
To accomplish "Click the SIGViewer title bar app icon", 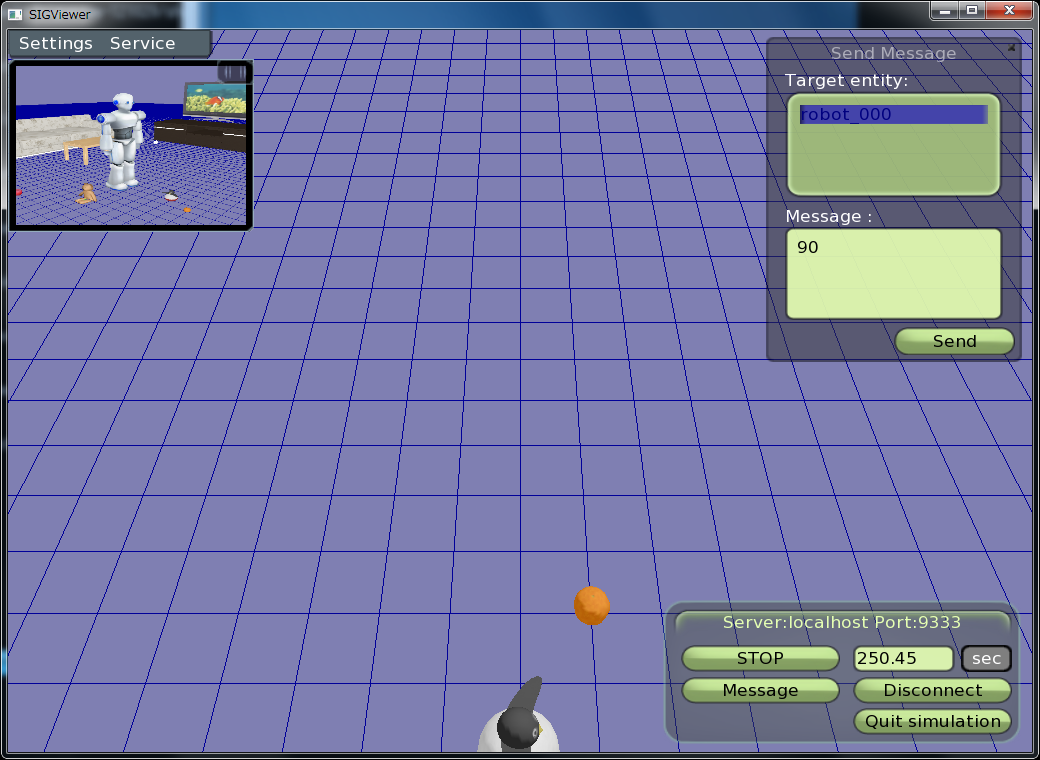I will 15,14.
